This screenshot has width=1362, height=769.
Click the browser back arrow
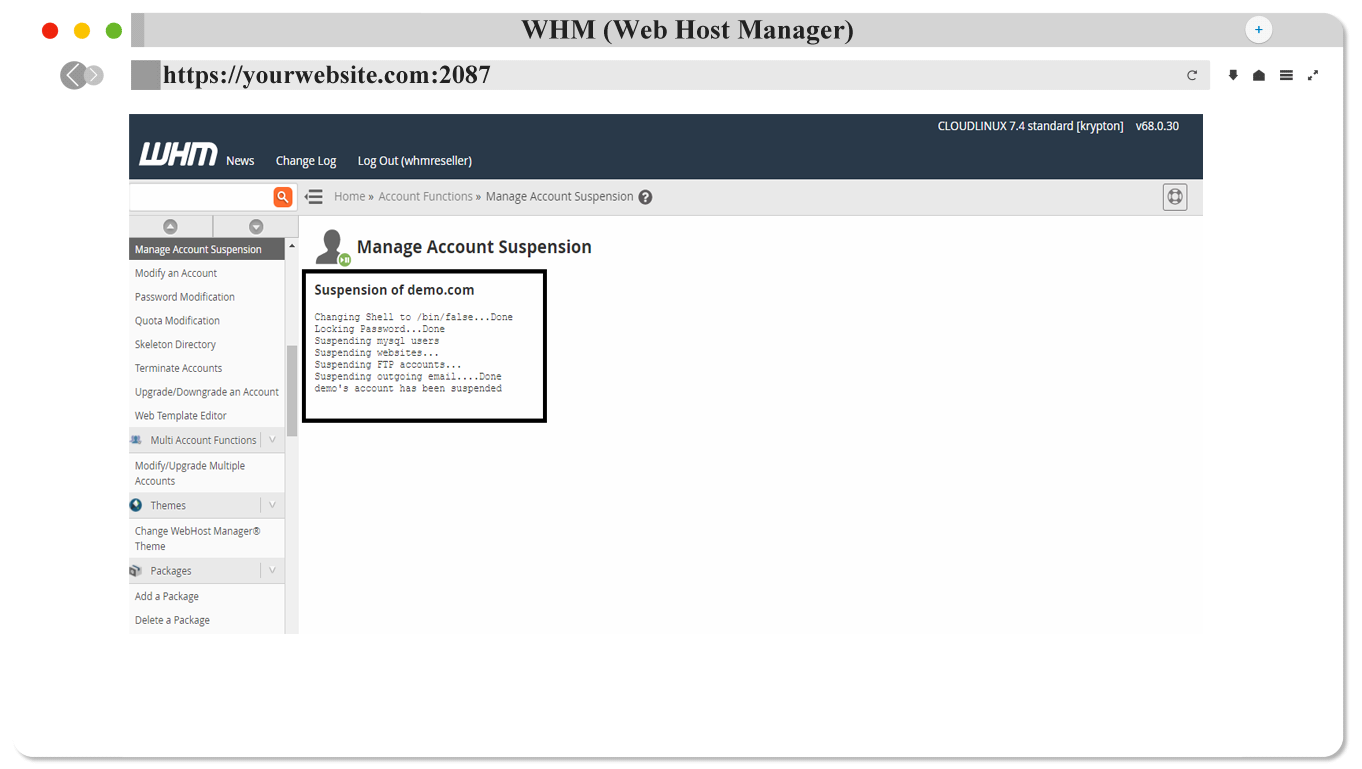tap(72, 75)
